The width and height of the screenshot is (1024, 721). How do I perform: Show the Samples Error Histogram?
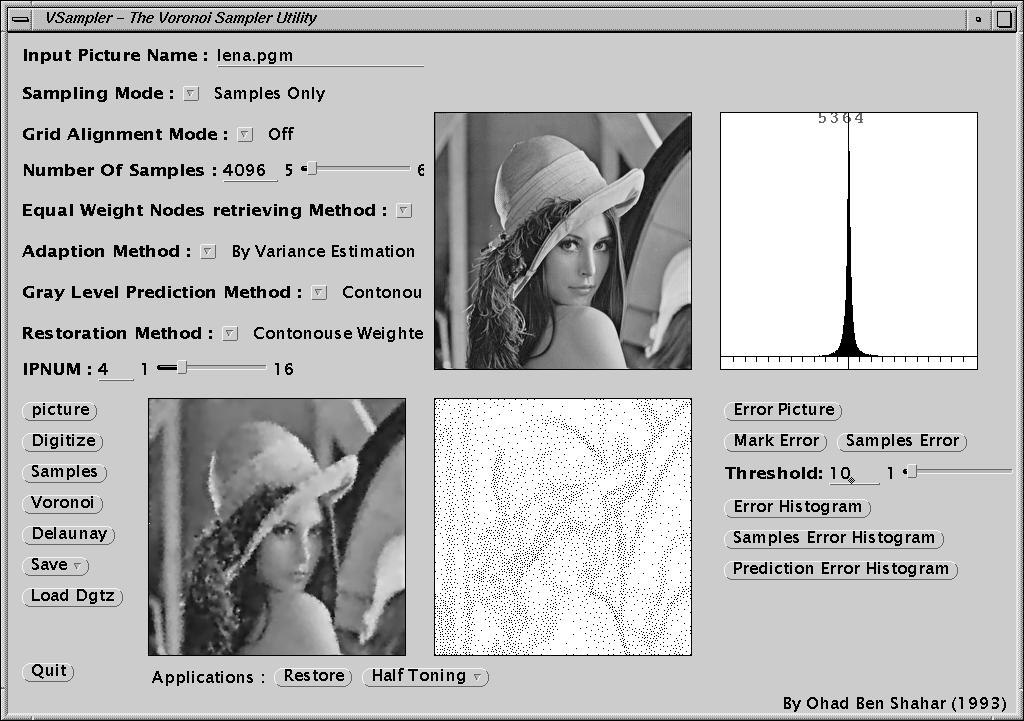[834, 538]
